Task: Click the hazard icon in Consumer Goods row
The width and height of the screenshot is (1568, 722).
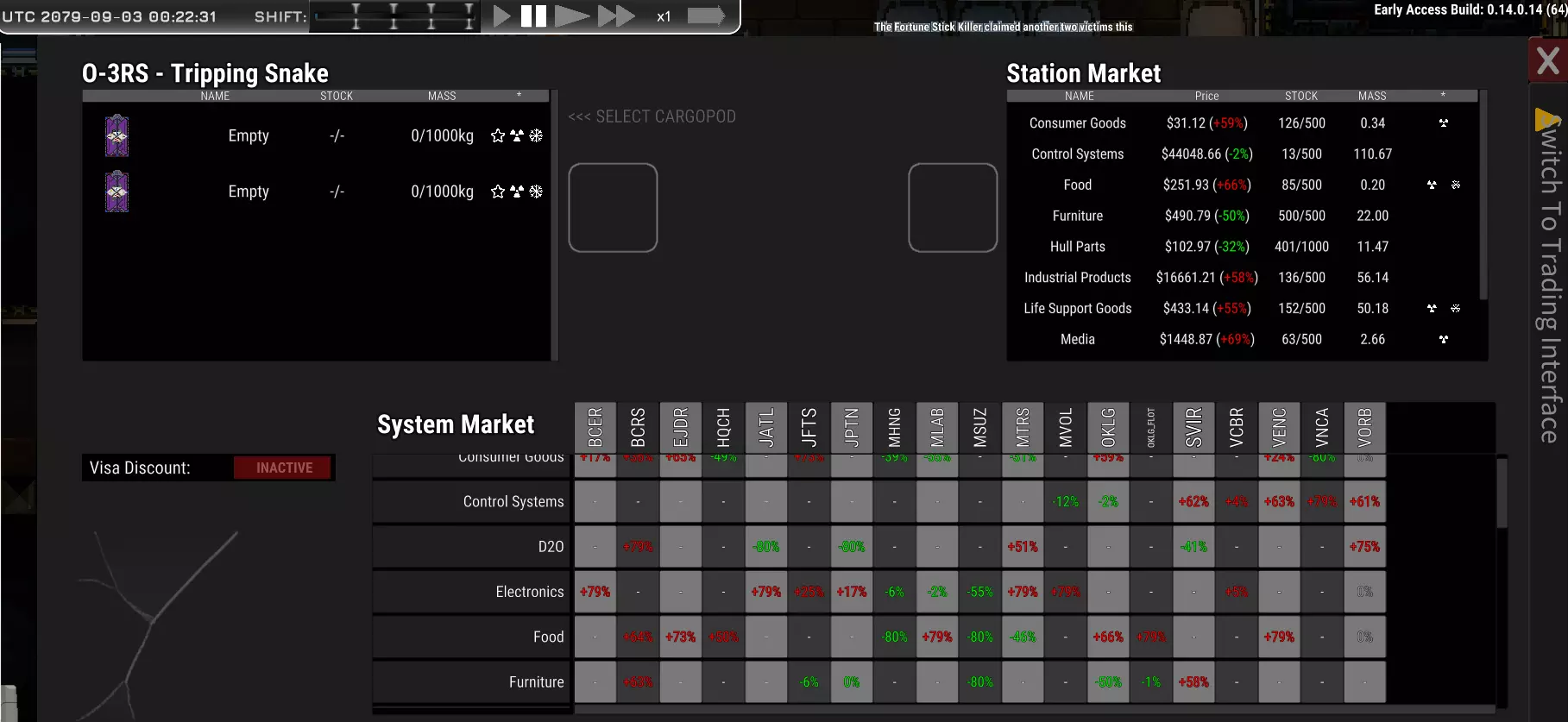Action: 1444,123
